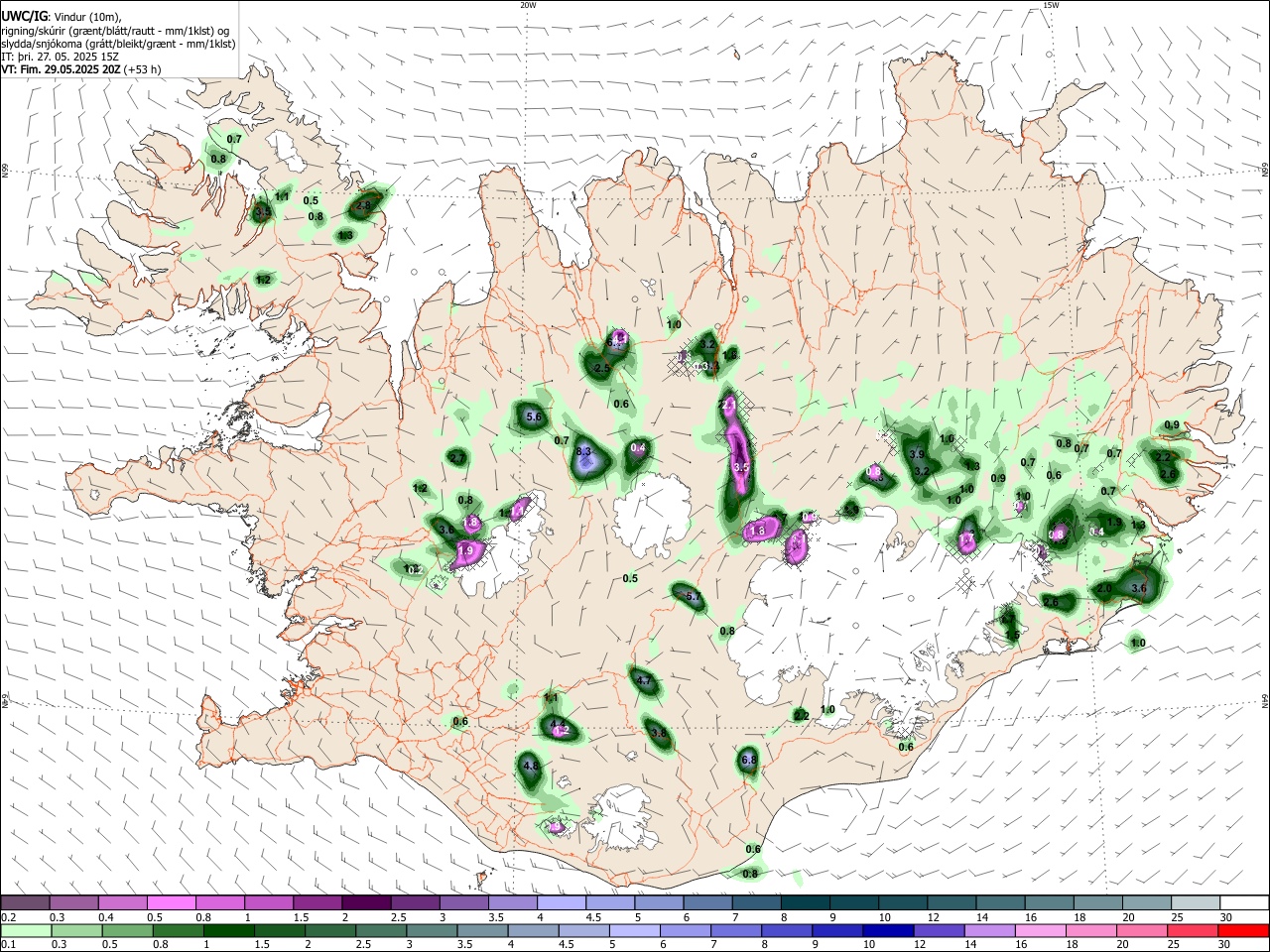1270x952 pixels.
Task: Click the upper-row swatch between 0.2 and 0.3
Action: (x=27, y=902)
